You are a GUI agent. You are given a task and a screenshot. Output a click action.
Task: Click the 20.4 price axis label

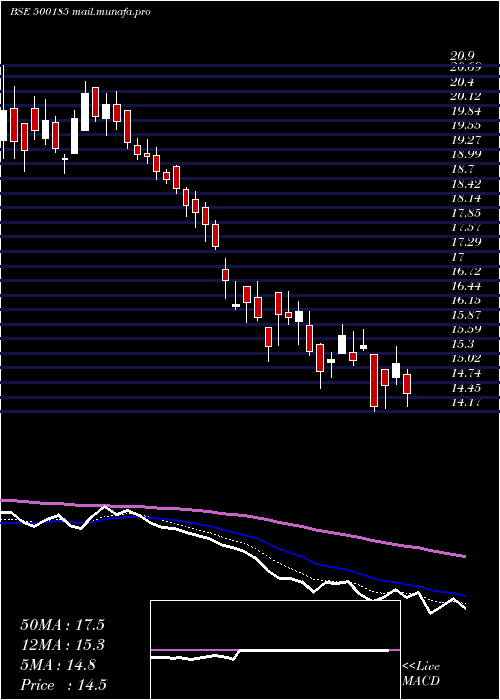click(x=462, y=82)
